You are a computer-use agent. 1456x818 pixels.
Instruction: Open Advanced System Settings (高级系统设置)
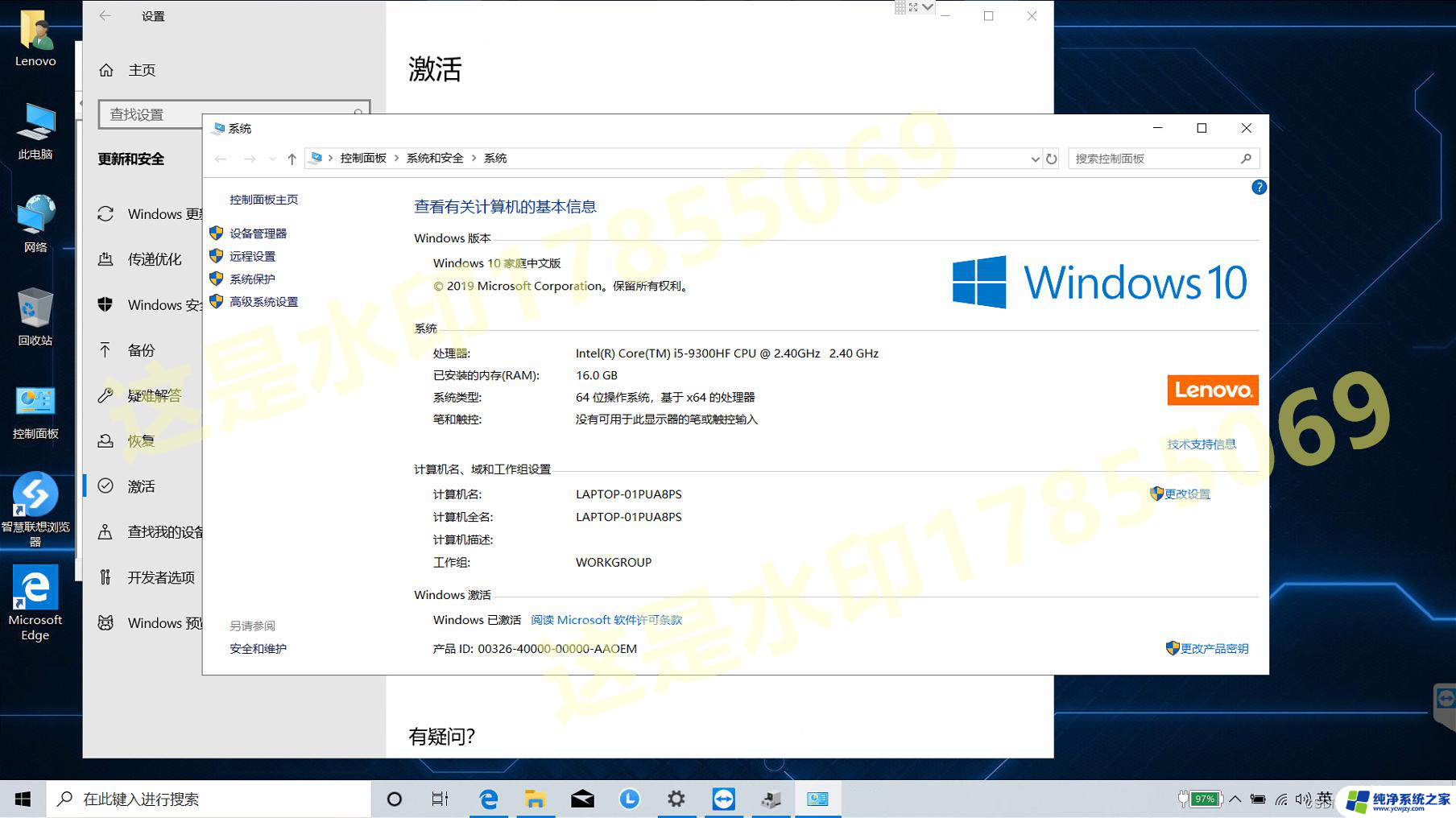(263, 301)
